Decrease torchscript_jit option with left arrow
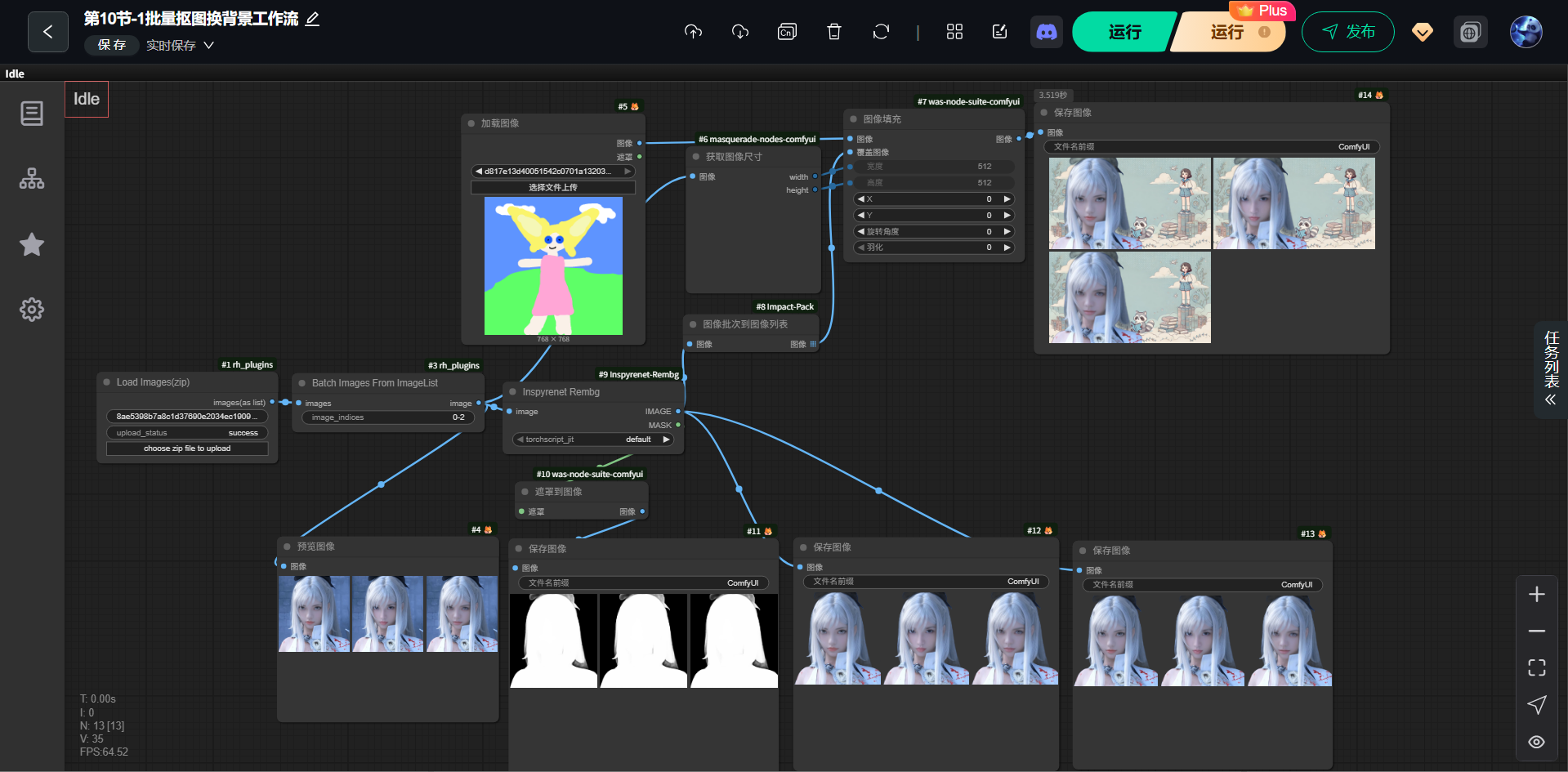Image resolution: width=1568 pixels, height=772 pixels. point(520,440)
